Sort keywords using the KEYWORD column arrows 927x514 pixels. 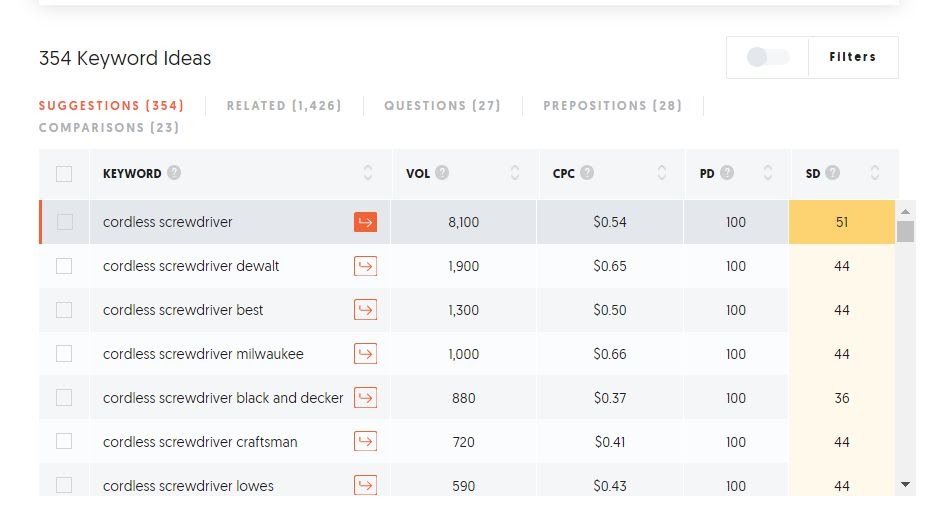pyautogui.click(x=368, y=173)
